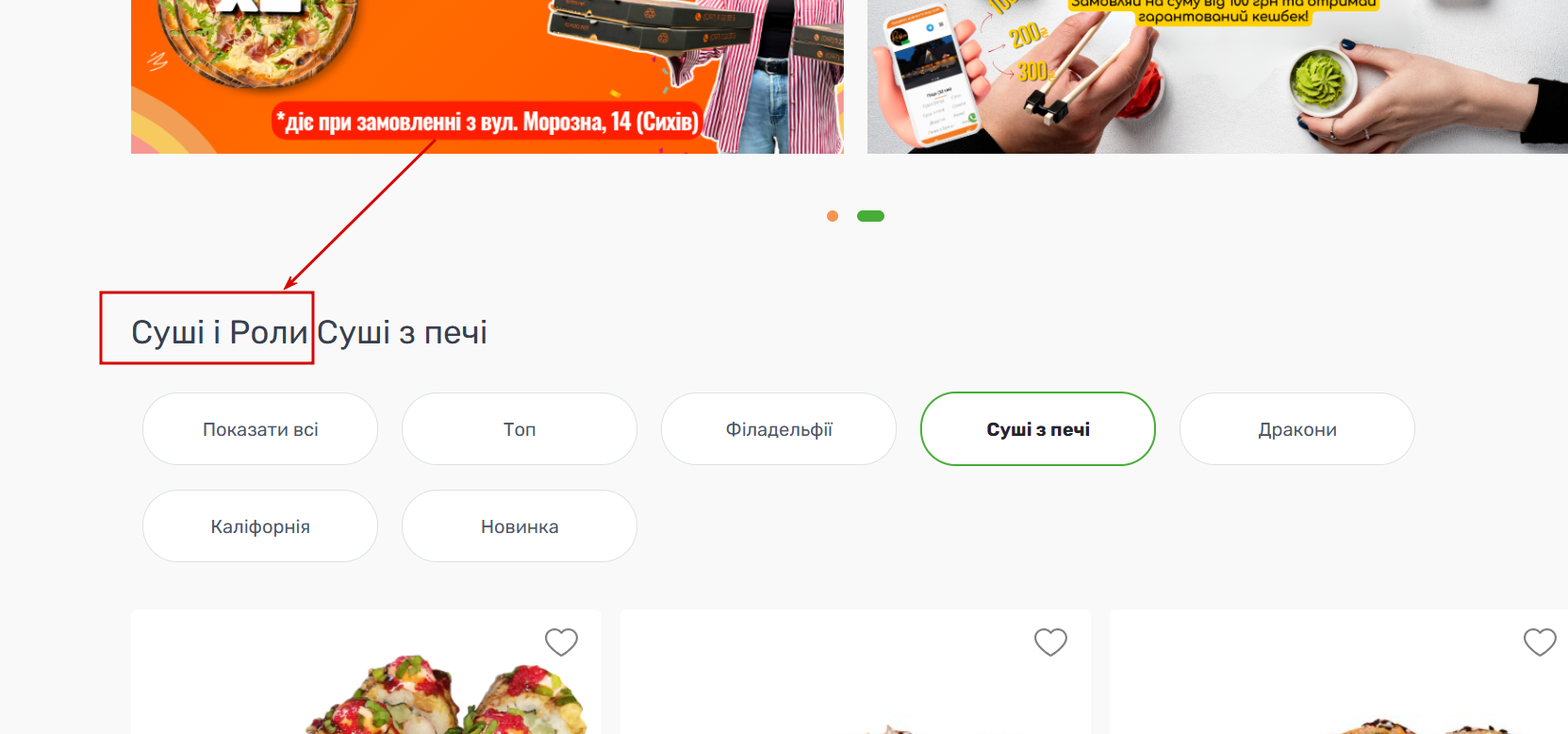Choose the Філадельфії filter

[x=779, y=429]
